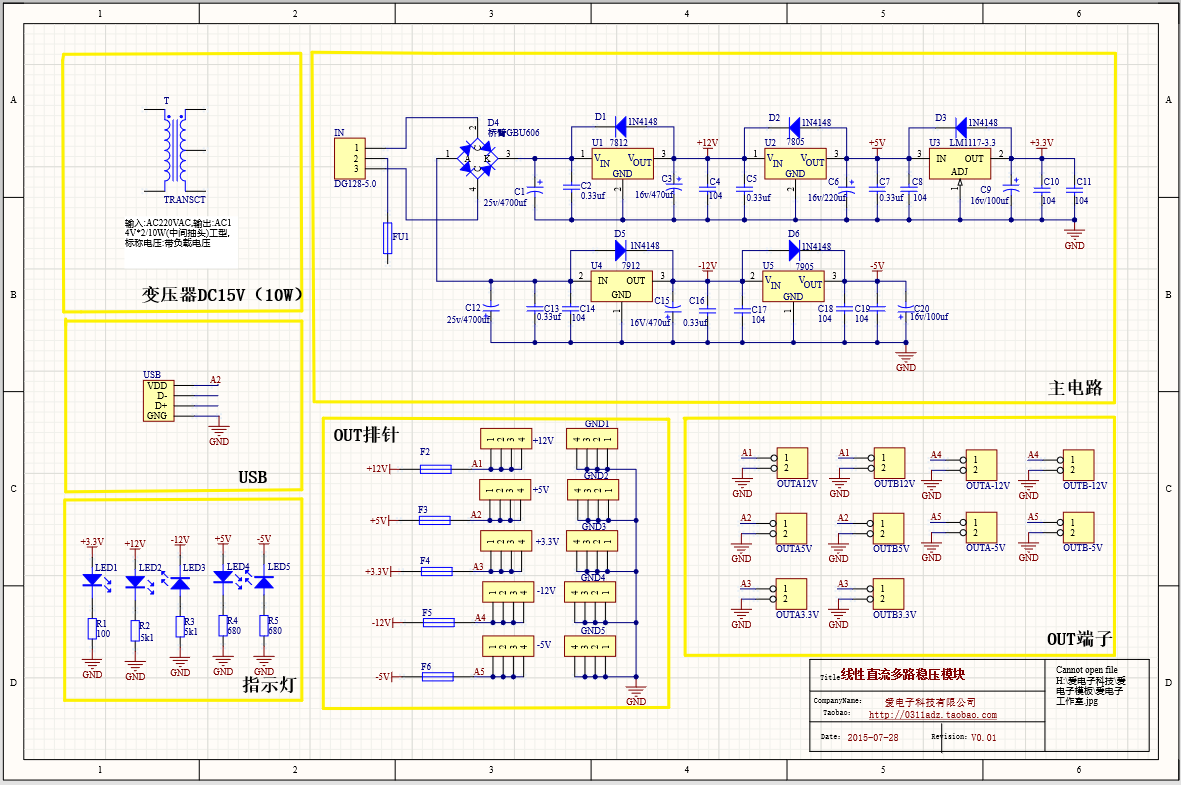Select the D6 1N4148 diode symbol

[794, 249]
